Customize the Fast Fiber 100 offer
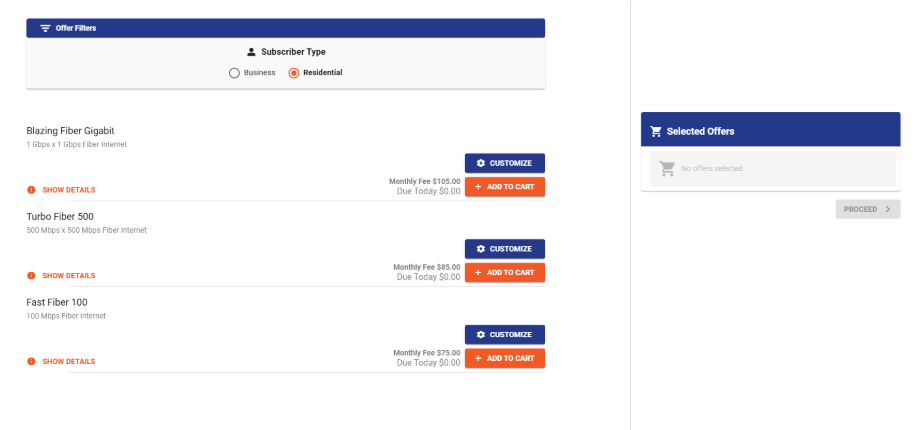Screen dimensions: 922x430 pos(505,335)
